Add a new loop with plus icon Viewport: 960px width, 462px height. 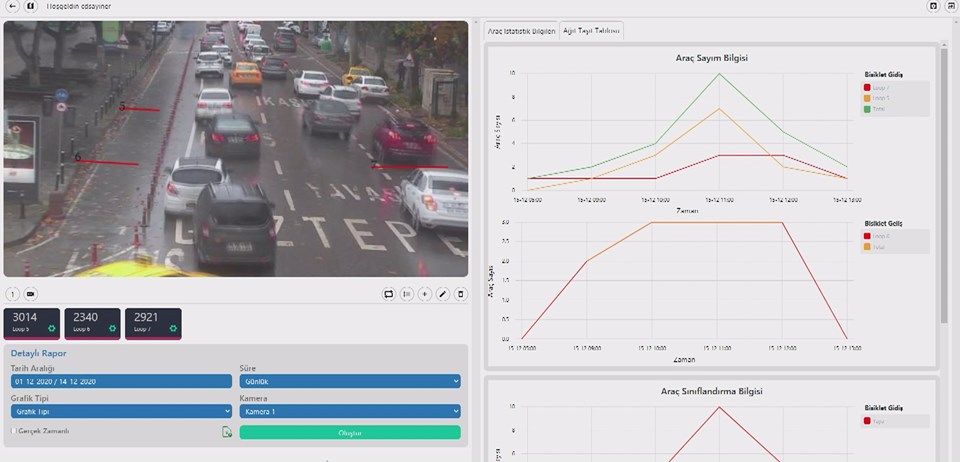pyautogui.click(x=424, y=294)
